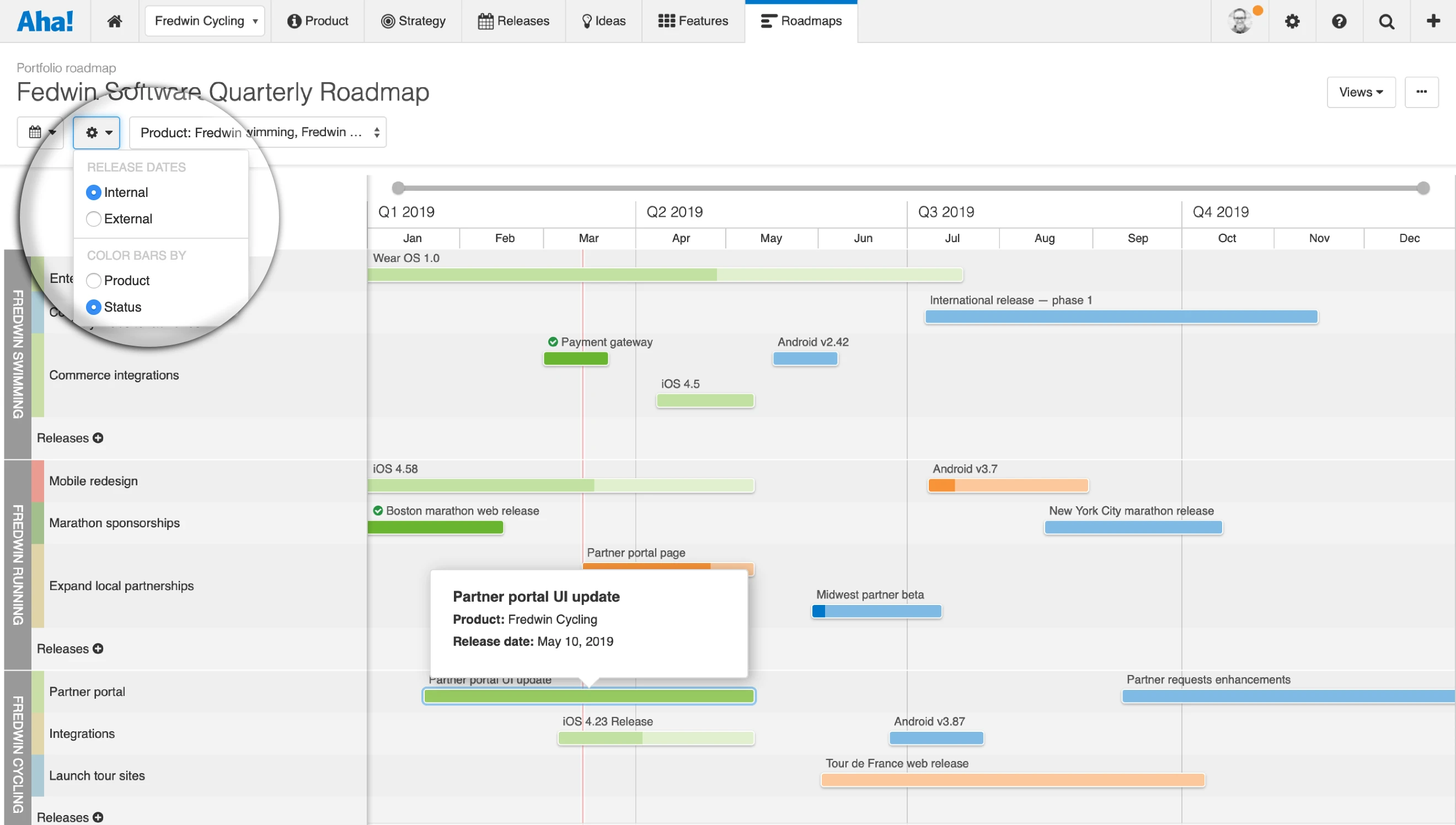The height and width of the screenshot is (825, 1456).
Task: Open the calendar date range dropdown
Action: [41, 132]
